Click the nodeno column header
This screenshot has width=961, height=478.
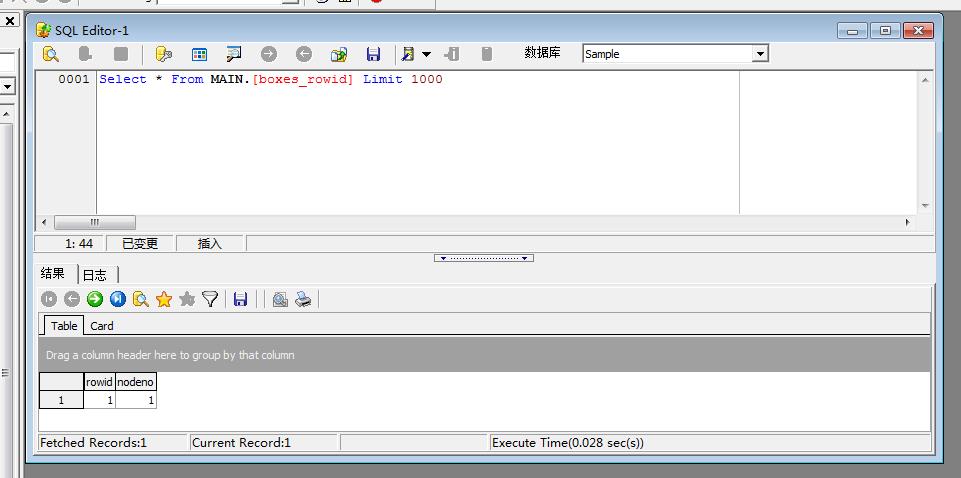pyautogui.click(x=136, y=382)
